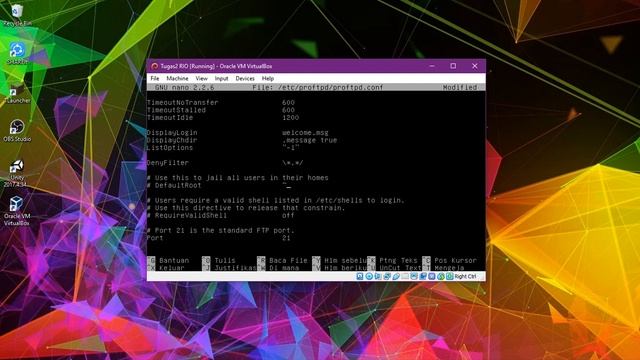Click the nano 'Modified' status indicator
This screenshot has width=640, height=360.
click(460, 87)
